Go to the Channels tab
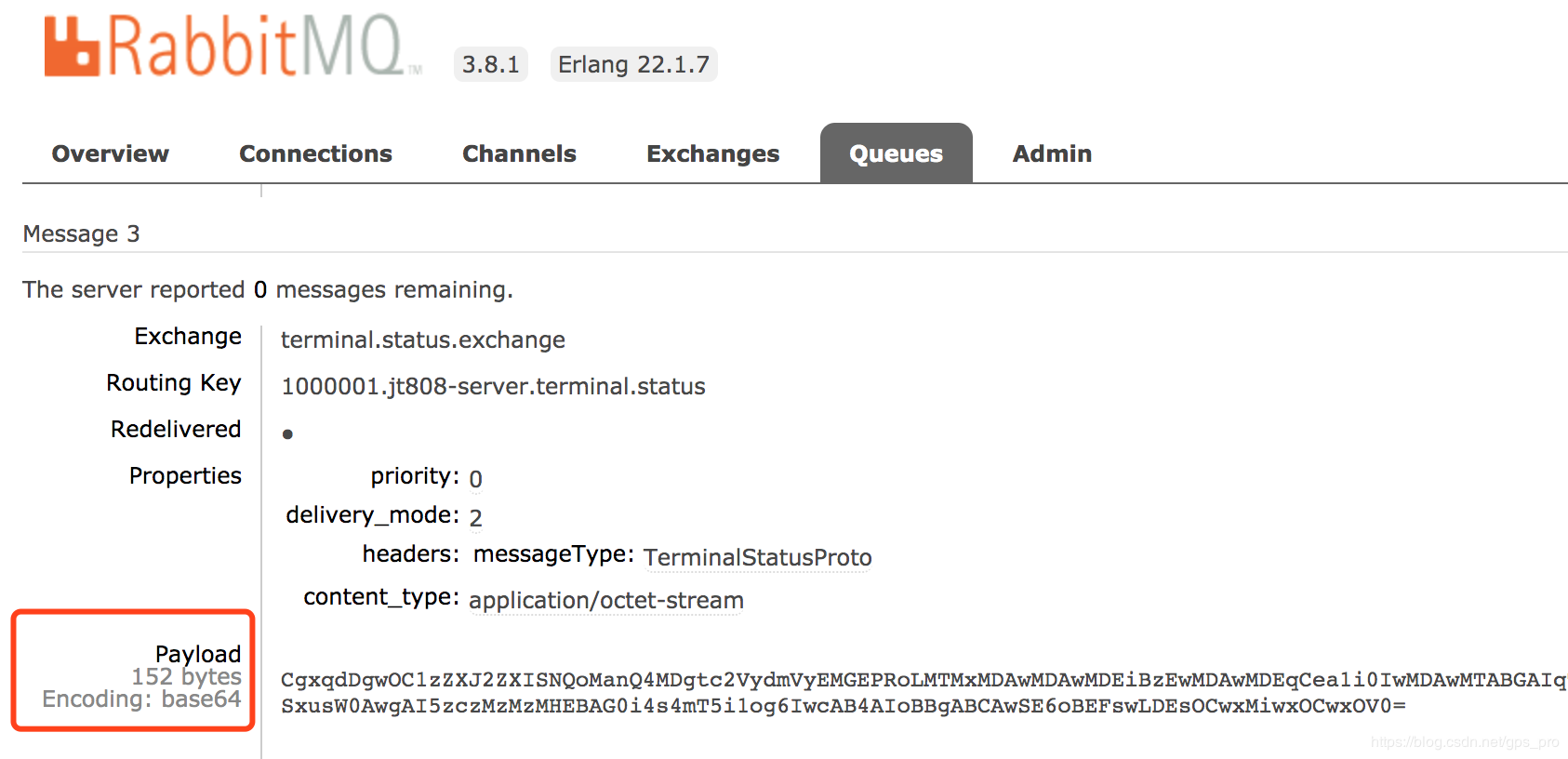 pos(519,153)
